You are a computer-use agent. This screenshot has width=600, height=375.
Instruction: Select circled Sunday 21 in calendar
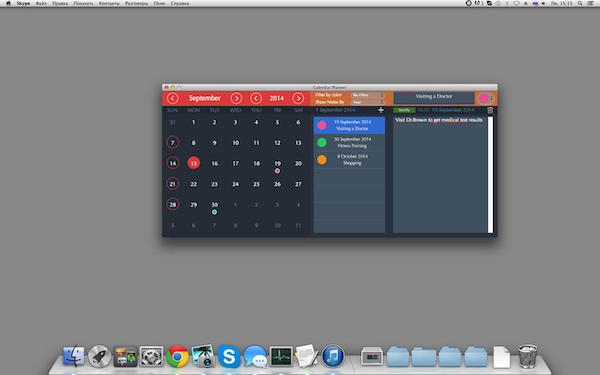(x=173, y=184)
